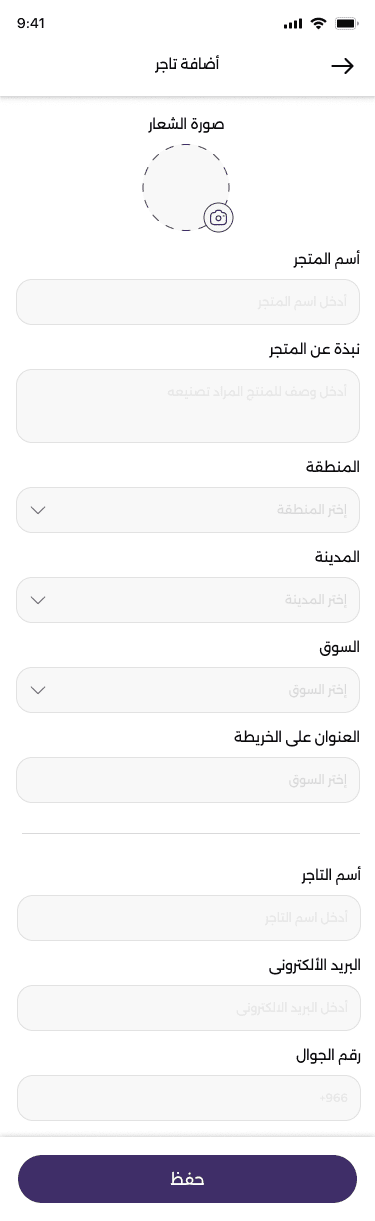Screen dimensions: 375x1221
Task: Expand the المدينة city dropdown chevron
Action: pyautogui.click(x=38, y=600)
